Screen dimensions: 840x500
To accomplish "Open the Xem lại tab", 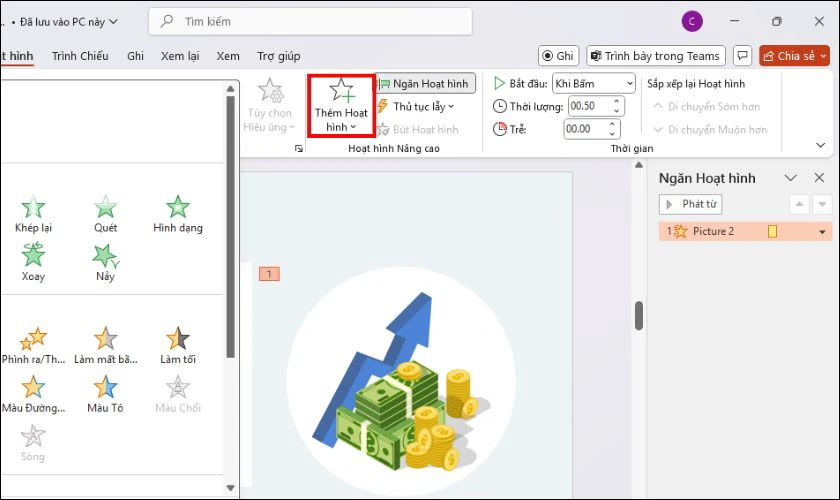I will pyautogui.click(x=180, y=56).
